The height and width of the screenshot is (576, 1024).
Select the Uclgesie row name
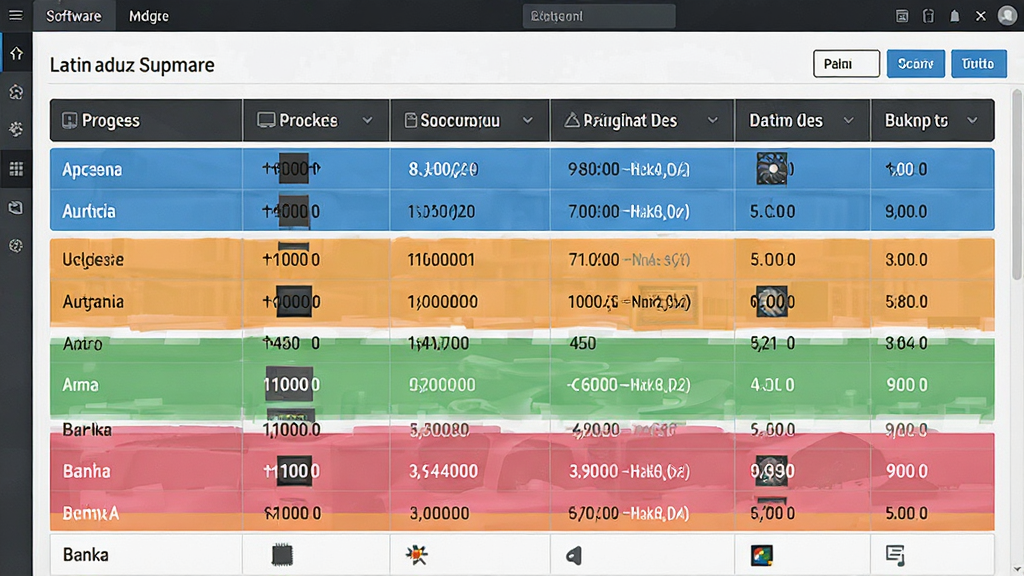(x=93, y=260)
